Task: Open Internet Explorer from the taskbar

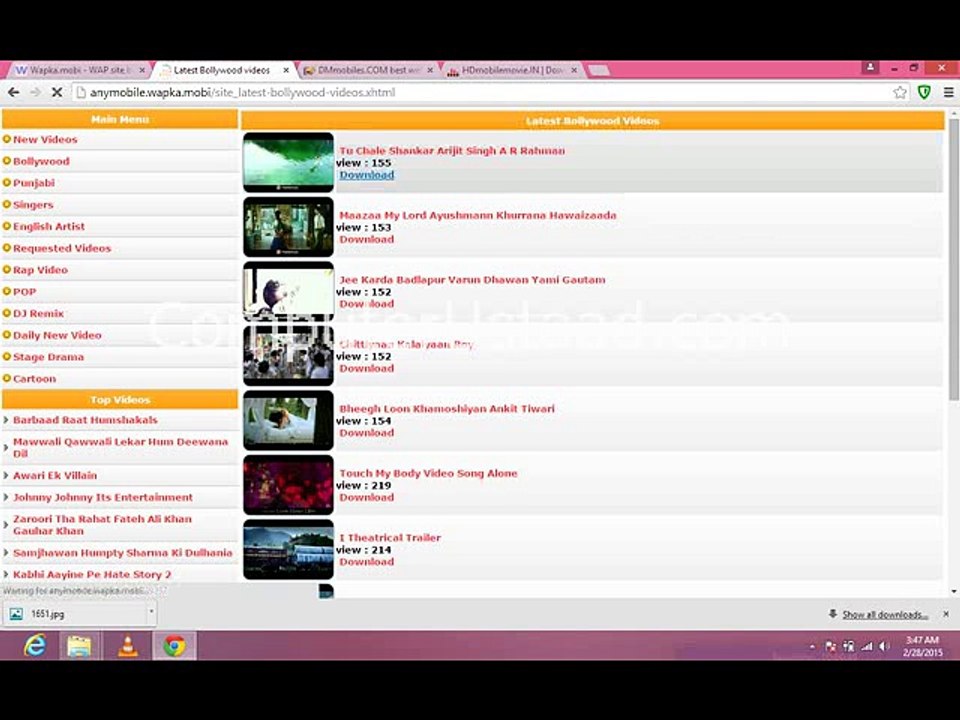Action: pos(35,646)
